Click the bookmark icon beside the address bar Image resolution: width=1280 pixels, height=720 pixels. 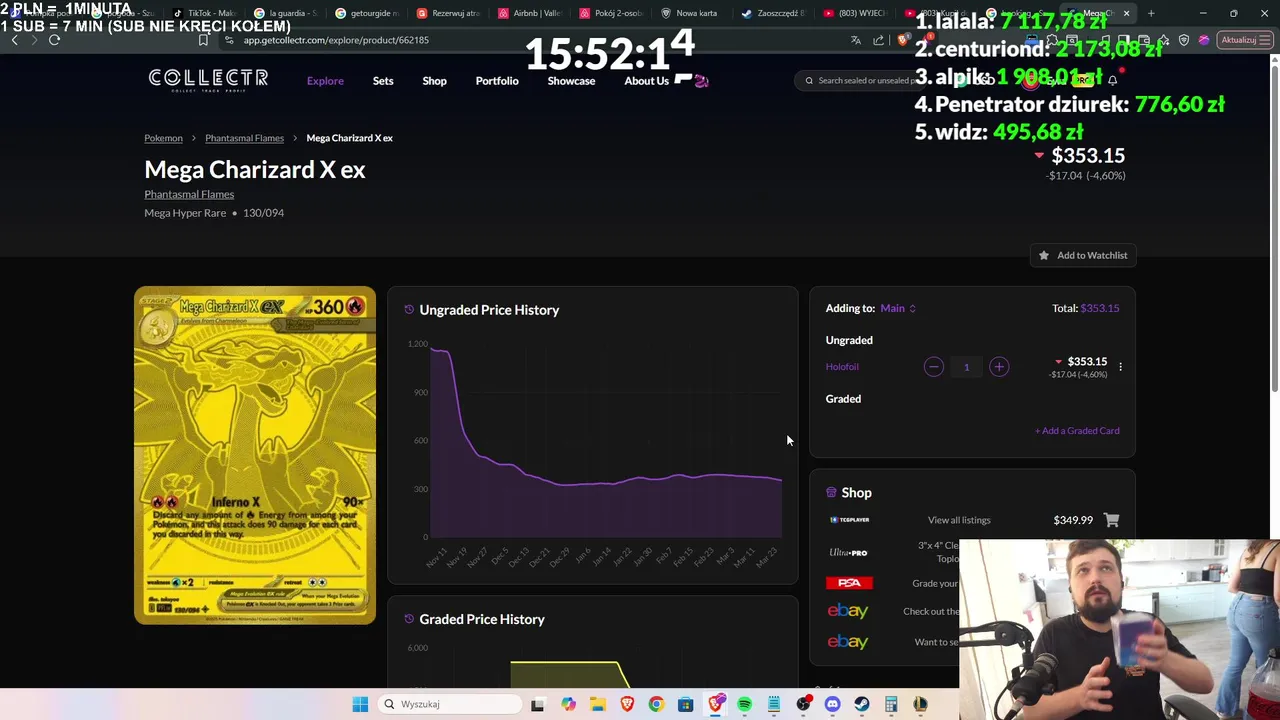[203, 40]
